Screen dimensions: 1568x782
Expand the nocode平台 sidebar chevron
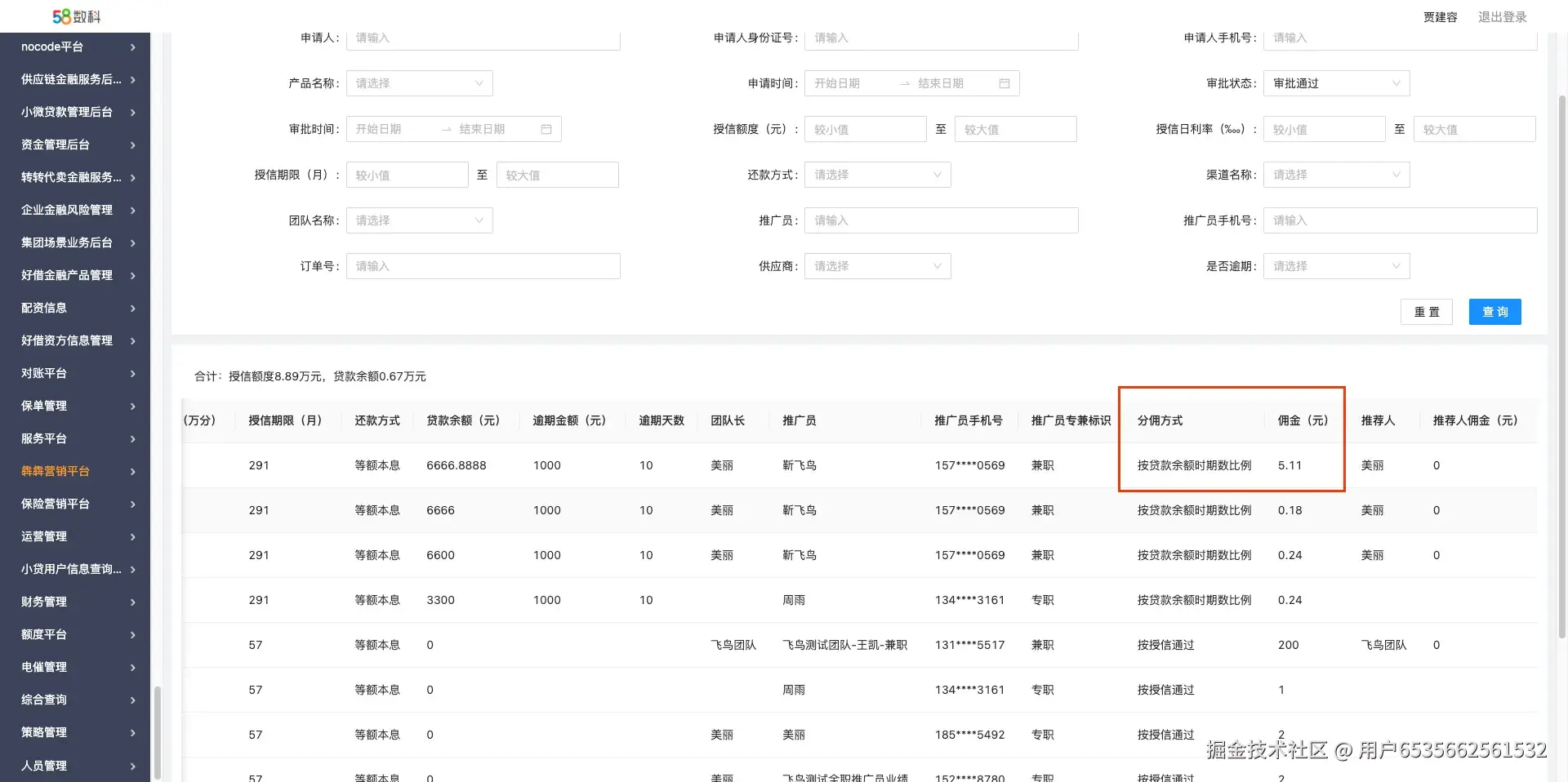133,47
